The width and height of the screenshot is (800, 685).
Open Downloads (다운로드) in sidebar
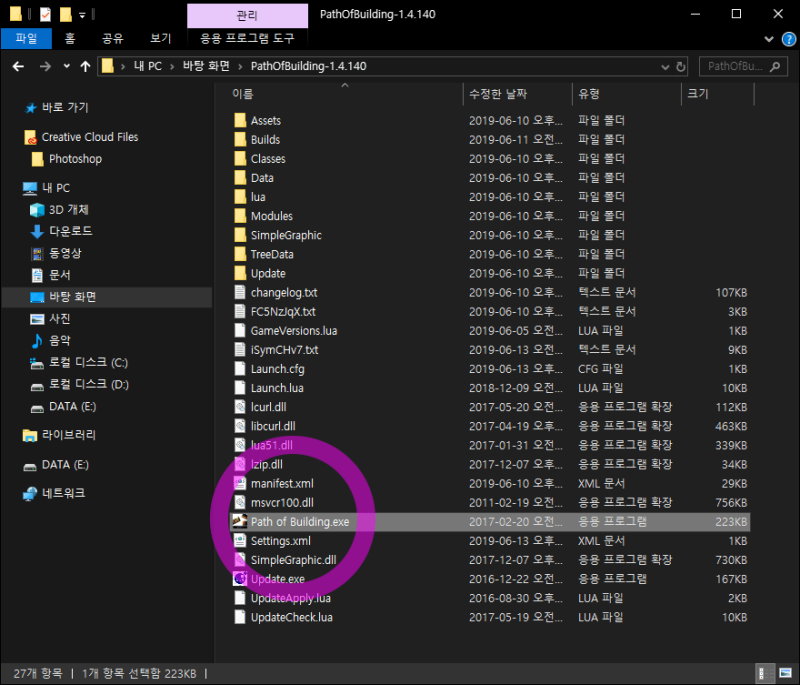point(70,231)
